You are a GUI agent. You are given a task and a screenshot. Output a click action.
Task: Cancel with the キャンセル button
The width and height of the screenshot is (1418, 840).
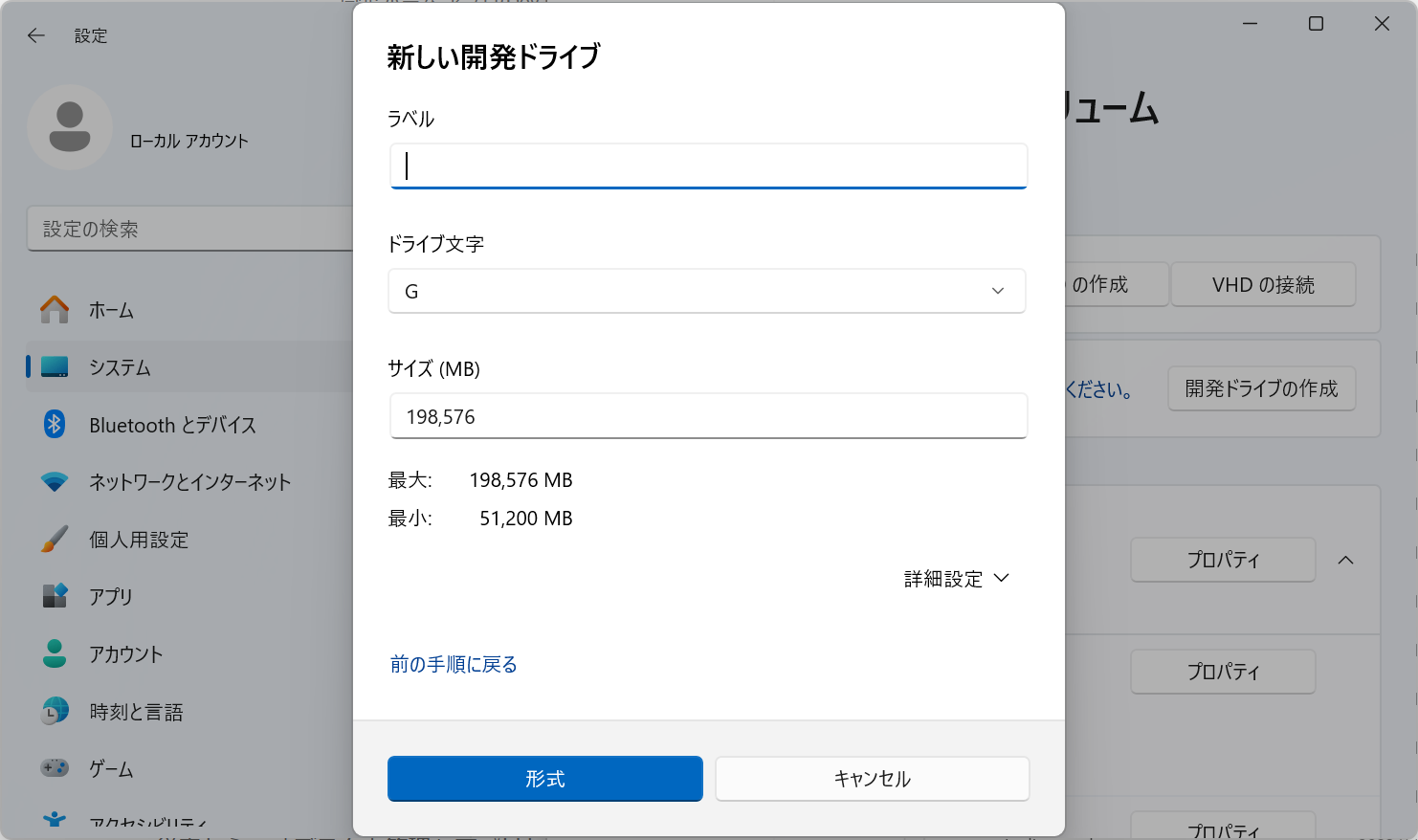[x=872, y=779]
